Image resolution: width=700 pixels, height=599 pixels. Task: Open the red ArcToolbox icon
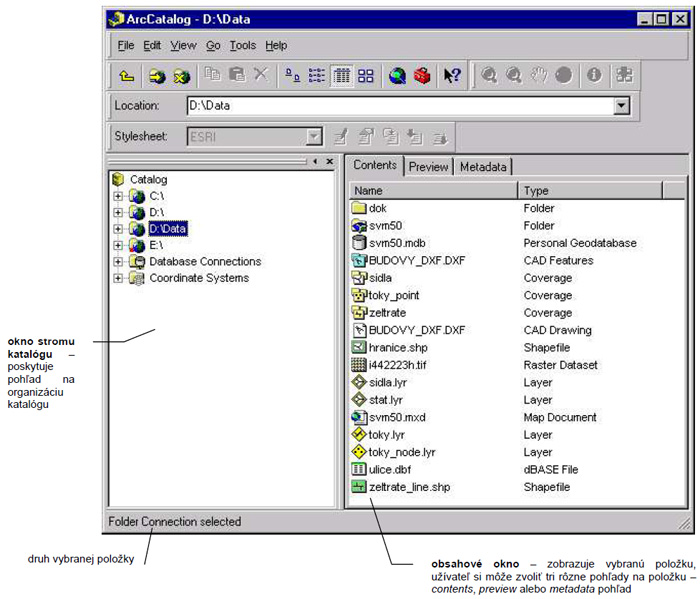422,75
